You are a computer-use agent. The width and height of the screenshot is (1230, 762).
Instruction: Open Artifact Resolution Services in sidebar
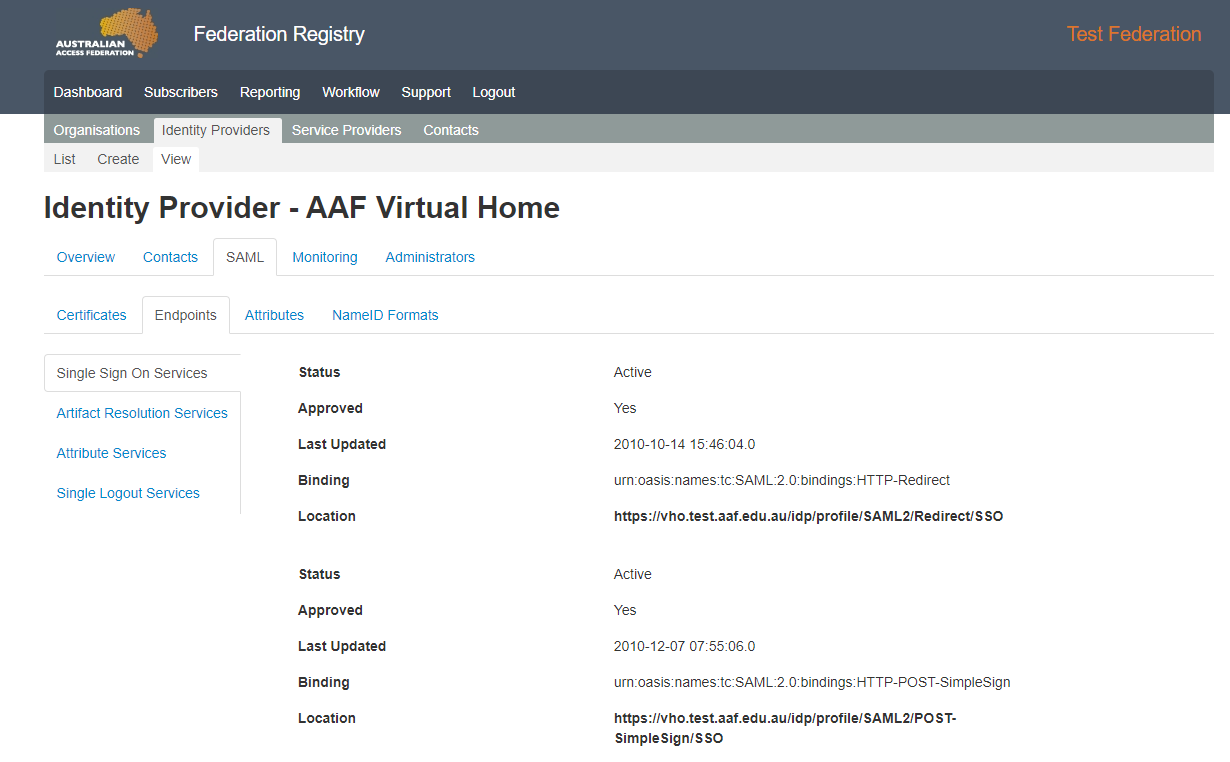pyautogui.click(x=142, y=413)
